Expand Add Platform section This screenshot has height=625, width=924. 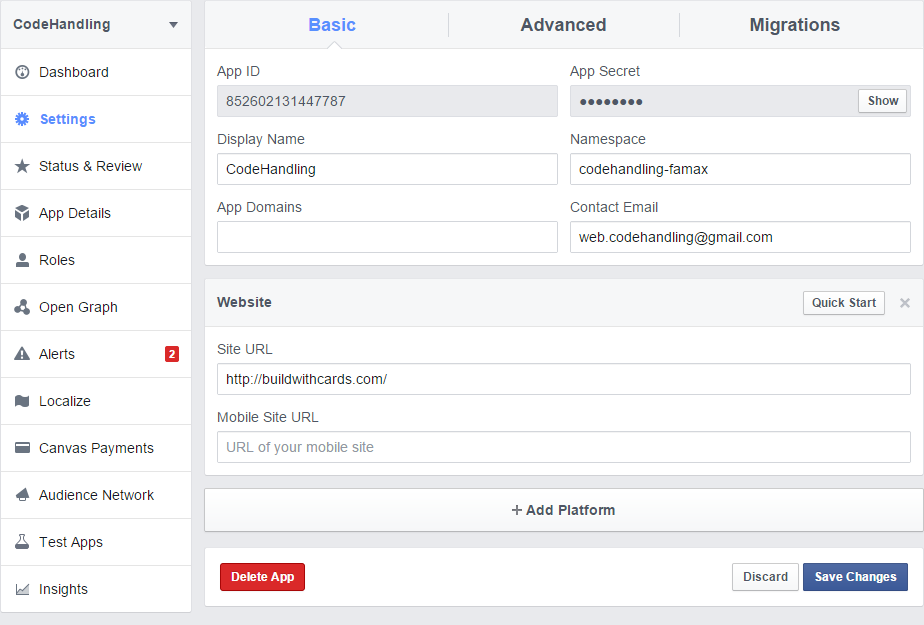coord(563,510)
